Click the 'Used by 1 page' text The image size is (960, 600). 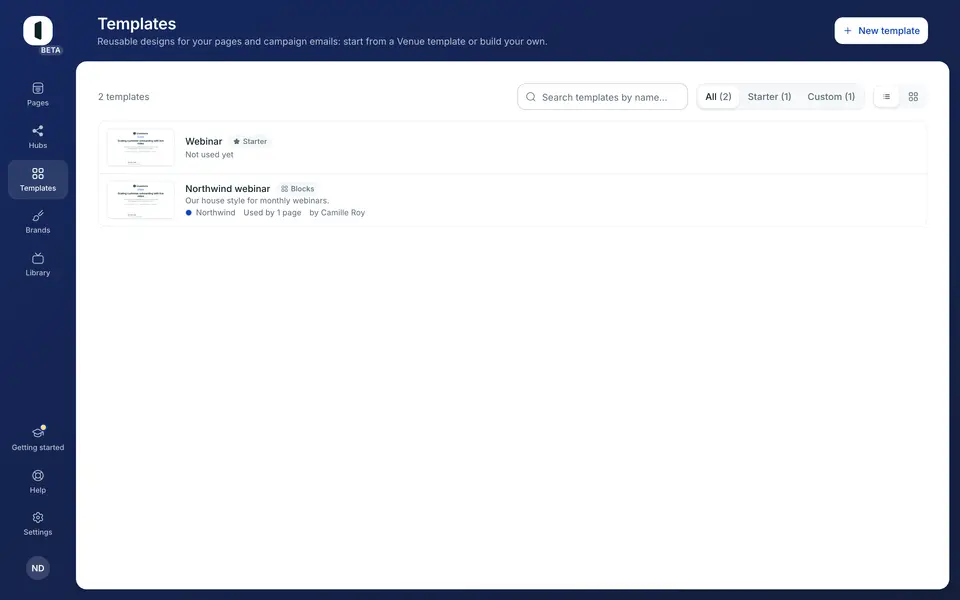click(x=272, y=212)
